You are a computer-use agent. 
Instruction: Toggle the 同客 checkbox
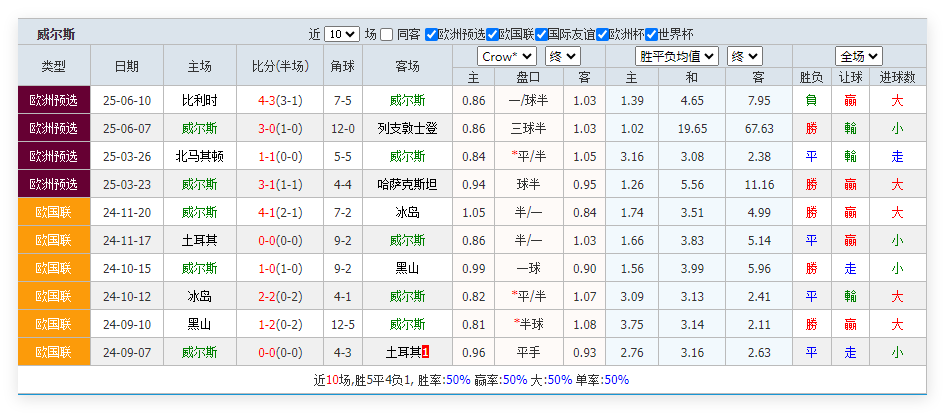387,34
